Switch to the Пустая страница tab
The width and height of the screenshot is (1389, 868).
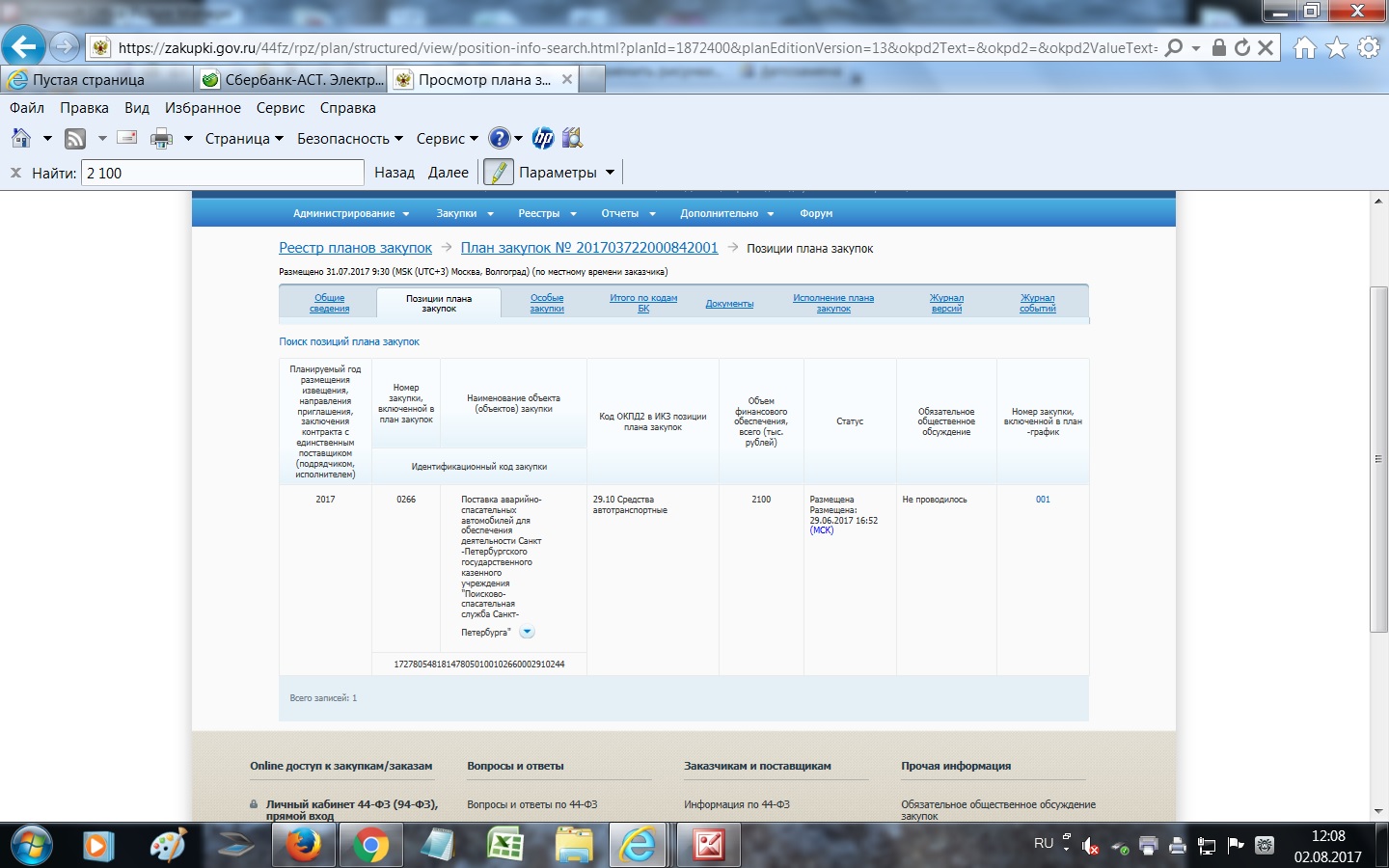96,79
